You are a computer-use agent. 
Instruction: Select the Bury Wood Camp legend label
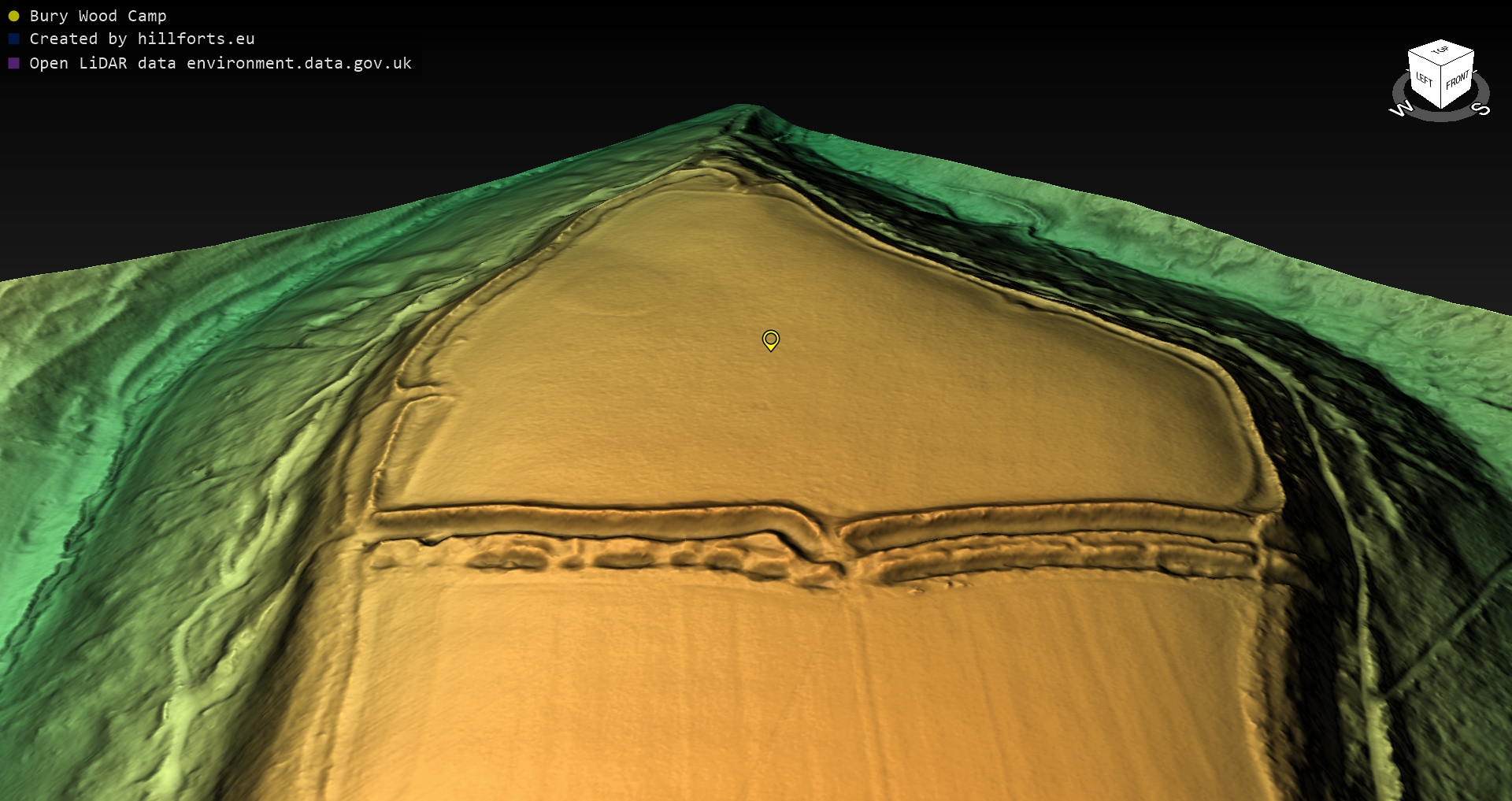[98, 17]
